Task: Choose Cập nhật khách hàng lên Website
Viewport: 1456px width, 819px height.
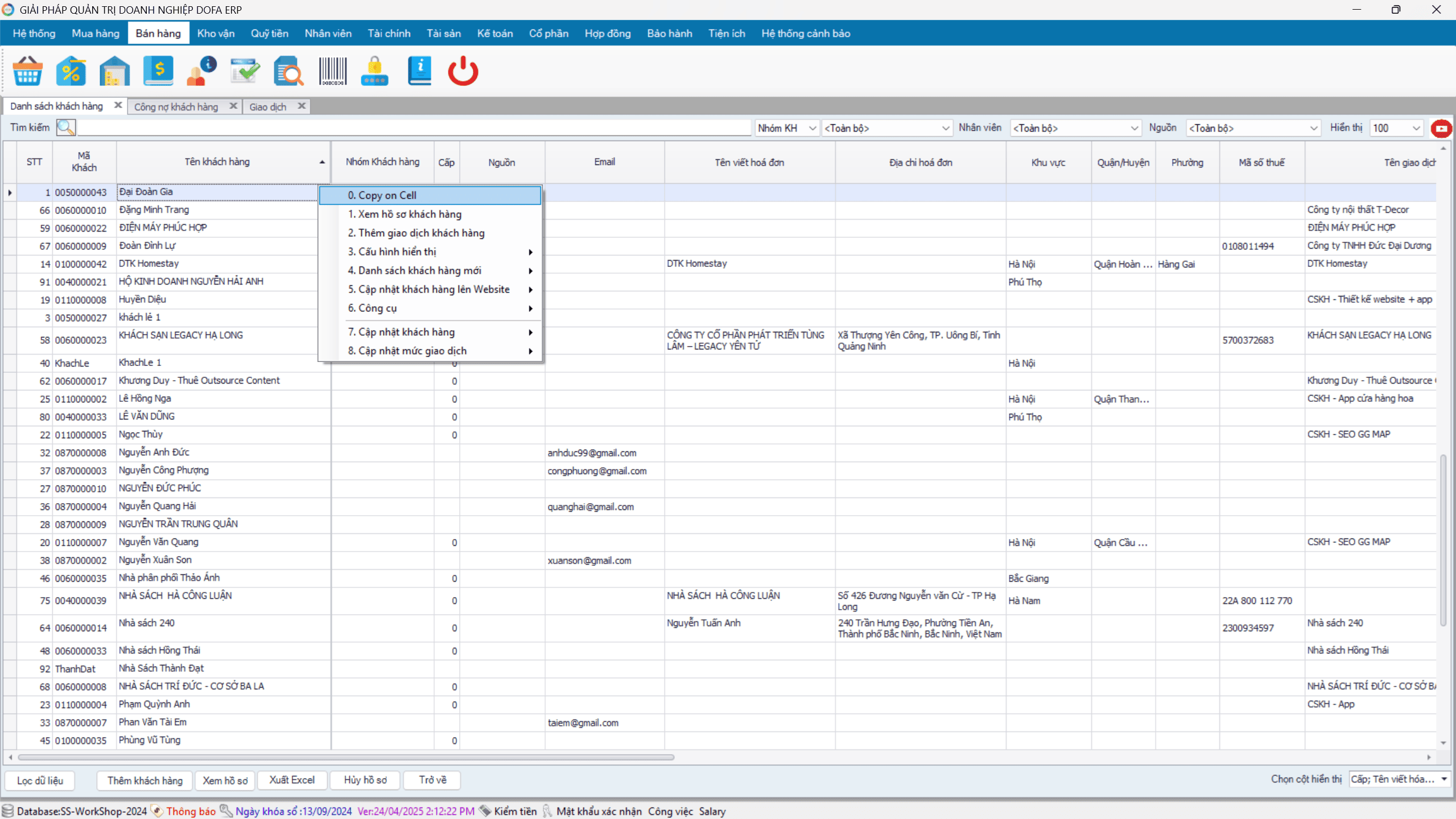Action: point(430,289)
